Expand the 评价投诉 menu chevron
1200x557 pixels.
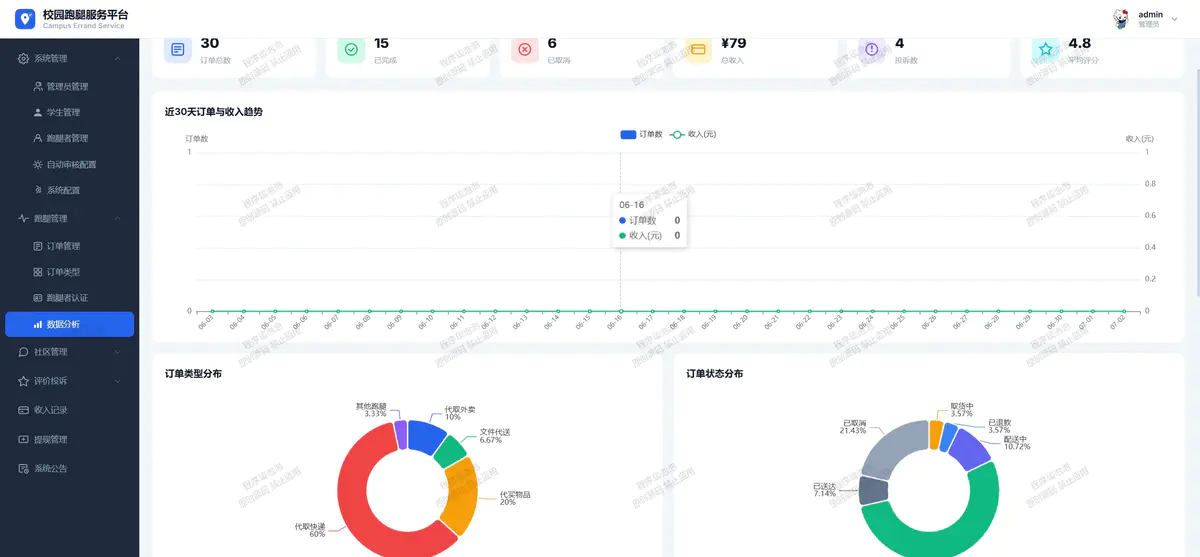tap(117, 381)
